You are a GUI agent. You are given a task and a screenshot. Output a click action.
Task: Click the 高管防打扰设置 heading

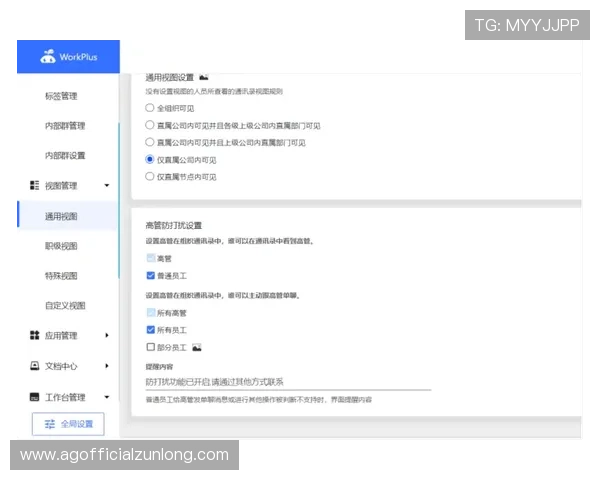coord(173,225)
